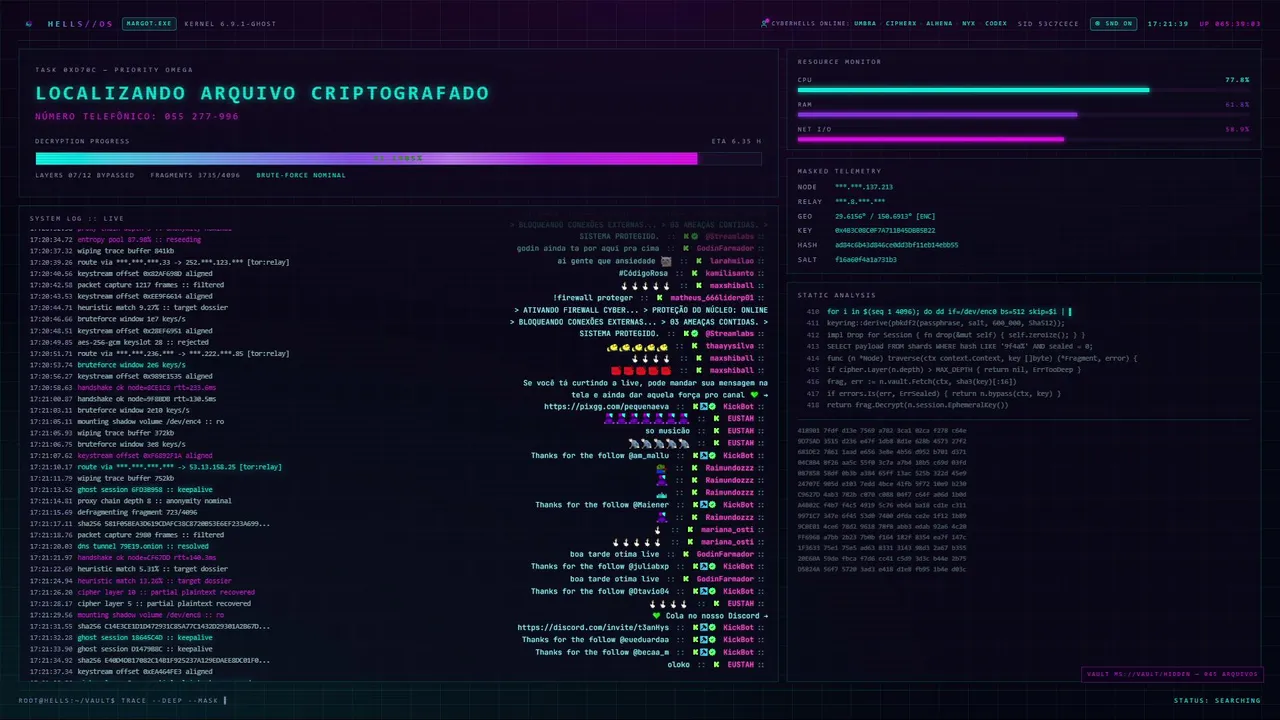Viewport: 1280px width, 720px height.
Task: Click 'STATUS: SEARCHING' in bottom bar
Action: [1217, 700]
